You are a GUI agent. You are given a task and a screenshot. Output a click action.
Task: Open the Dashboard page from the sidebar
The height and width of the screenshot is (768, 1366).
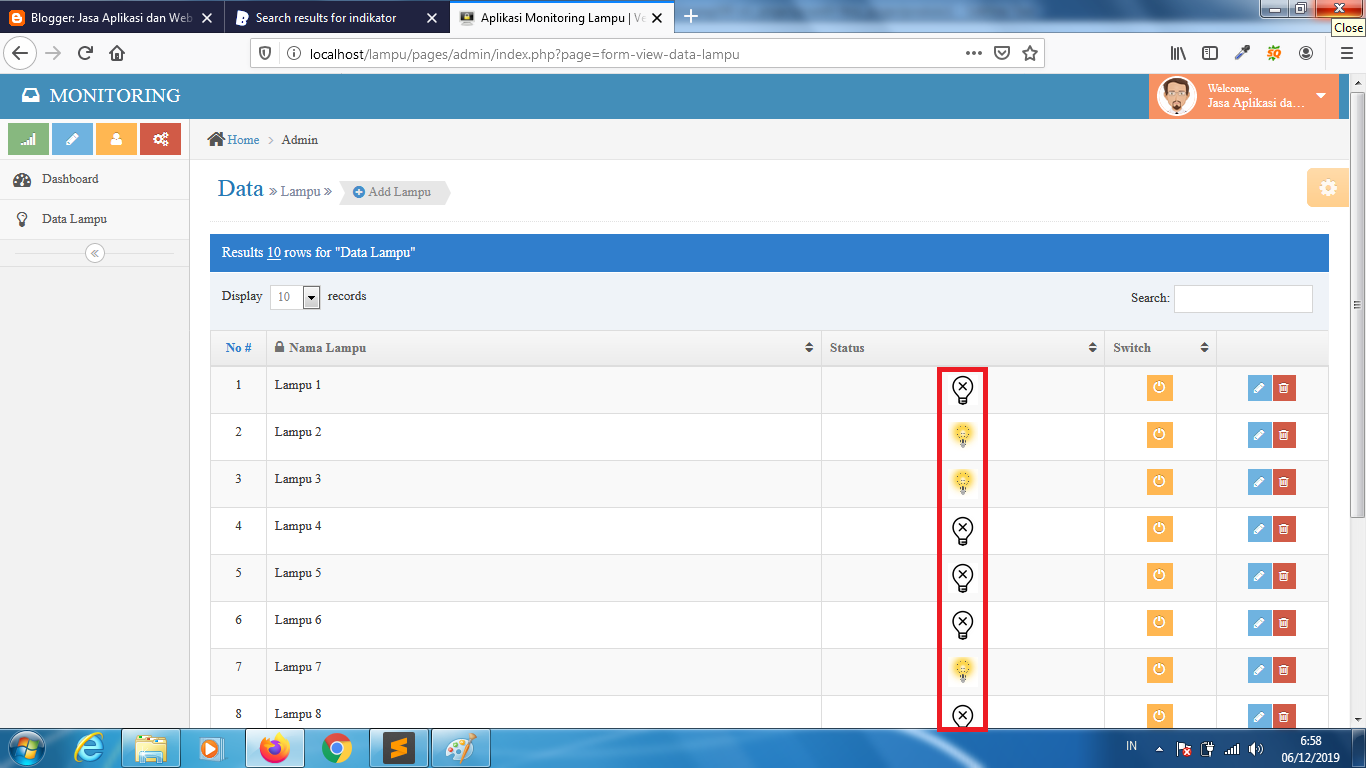tap(70, 179)
